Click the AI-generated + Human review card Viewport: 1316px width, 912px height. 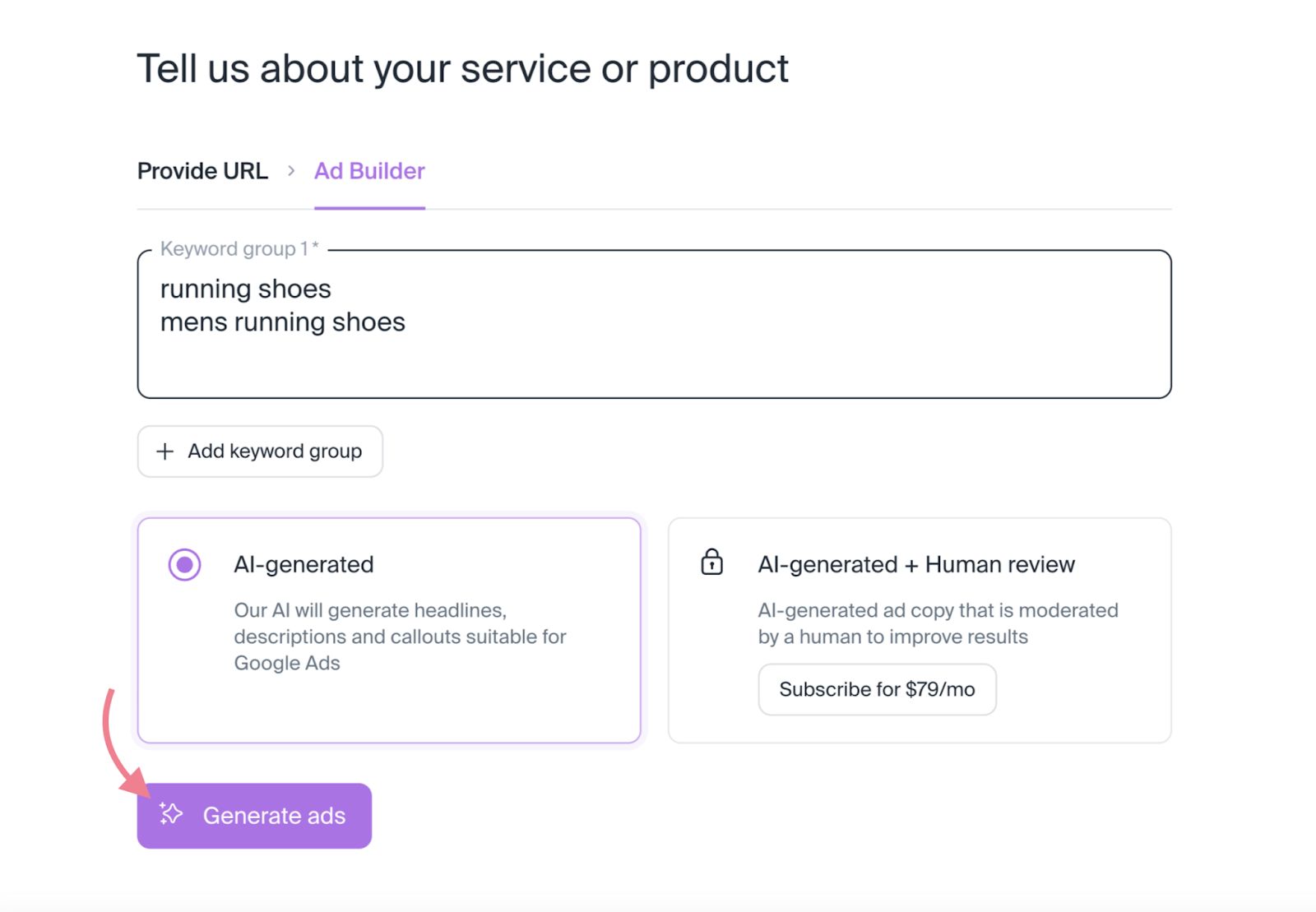[920, 629]
